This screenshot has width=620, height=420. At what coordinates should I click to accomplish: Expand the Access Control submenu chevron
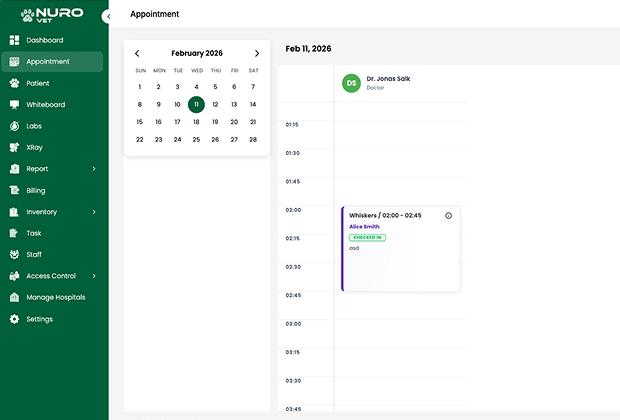click(x=94, y=276)
